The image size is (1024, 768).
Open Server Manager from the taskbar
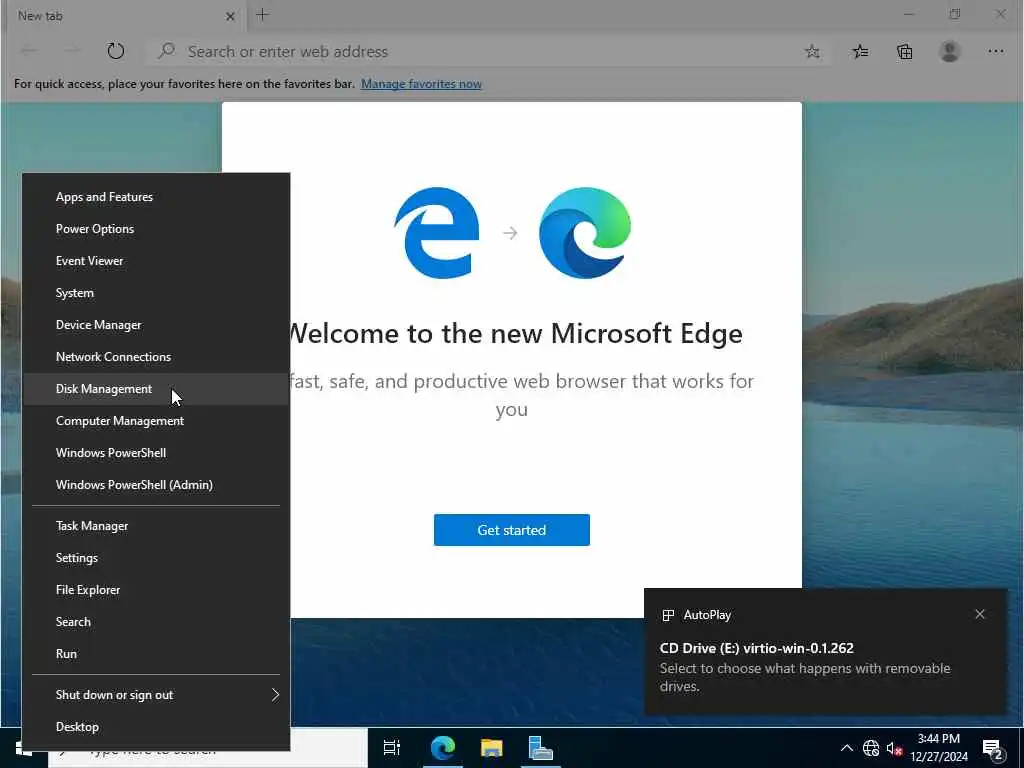(540, 748)
